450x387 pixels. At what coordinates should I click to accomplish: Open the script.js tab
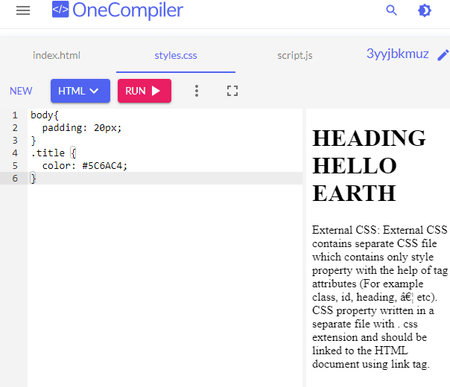coord(295,55)
